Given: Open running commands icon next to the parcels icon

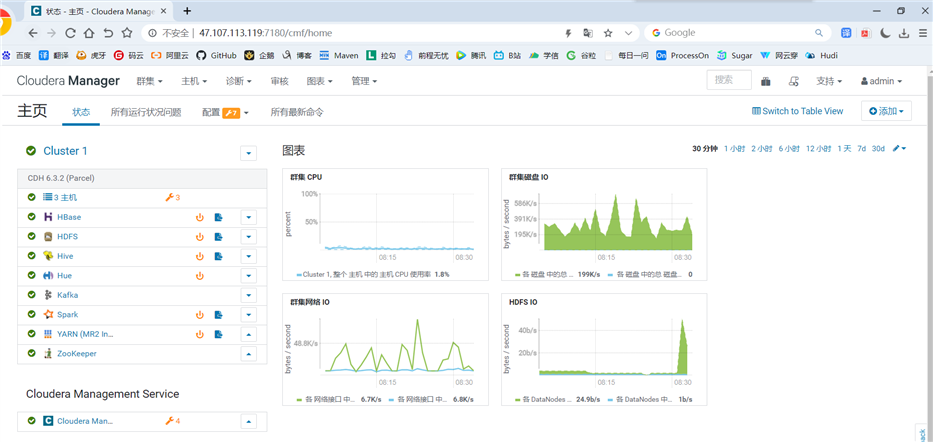Looking at the screenshot, I should (793, 81).
